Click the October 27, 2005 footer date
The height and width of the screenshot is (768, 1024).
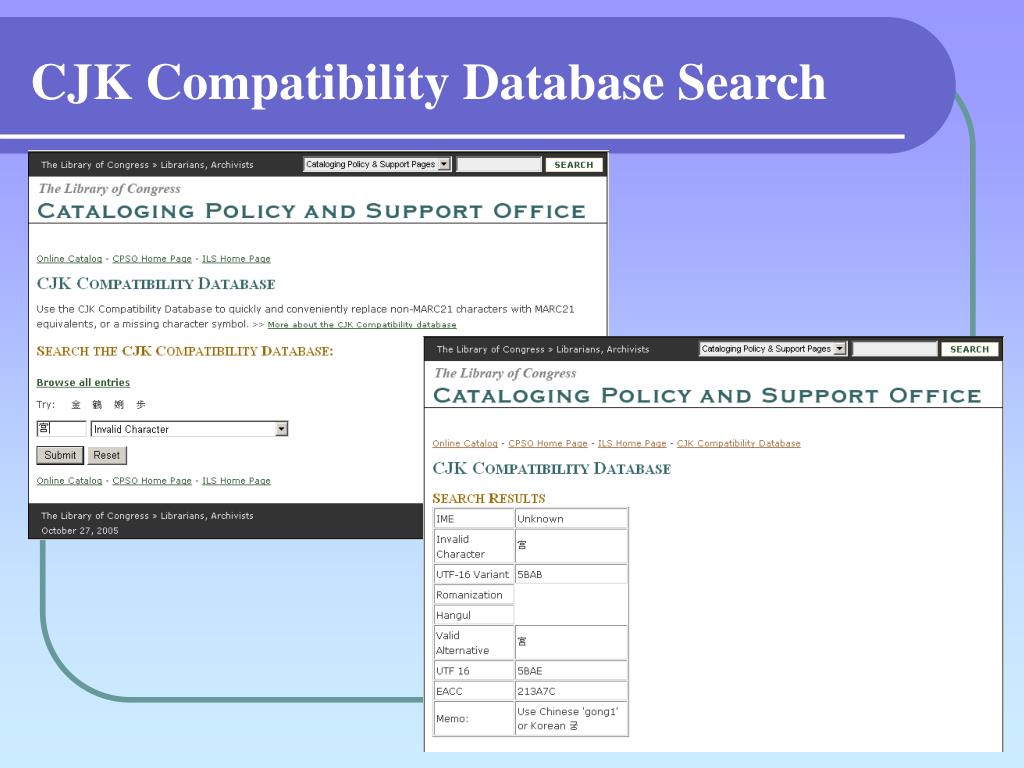coord(80,531)
